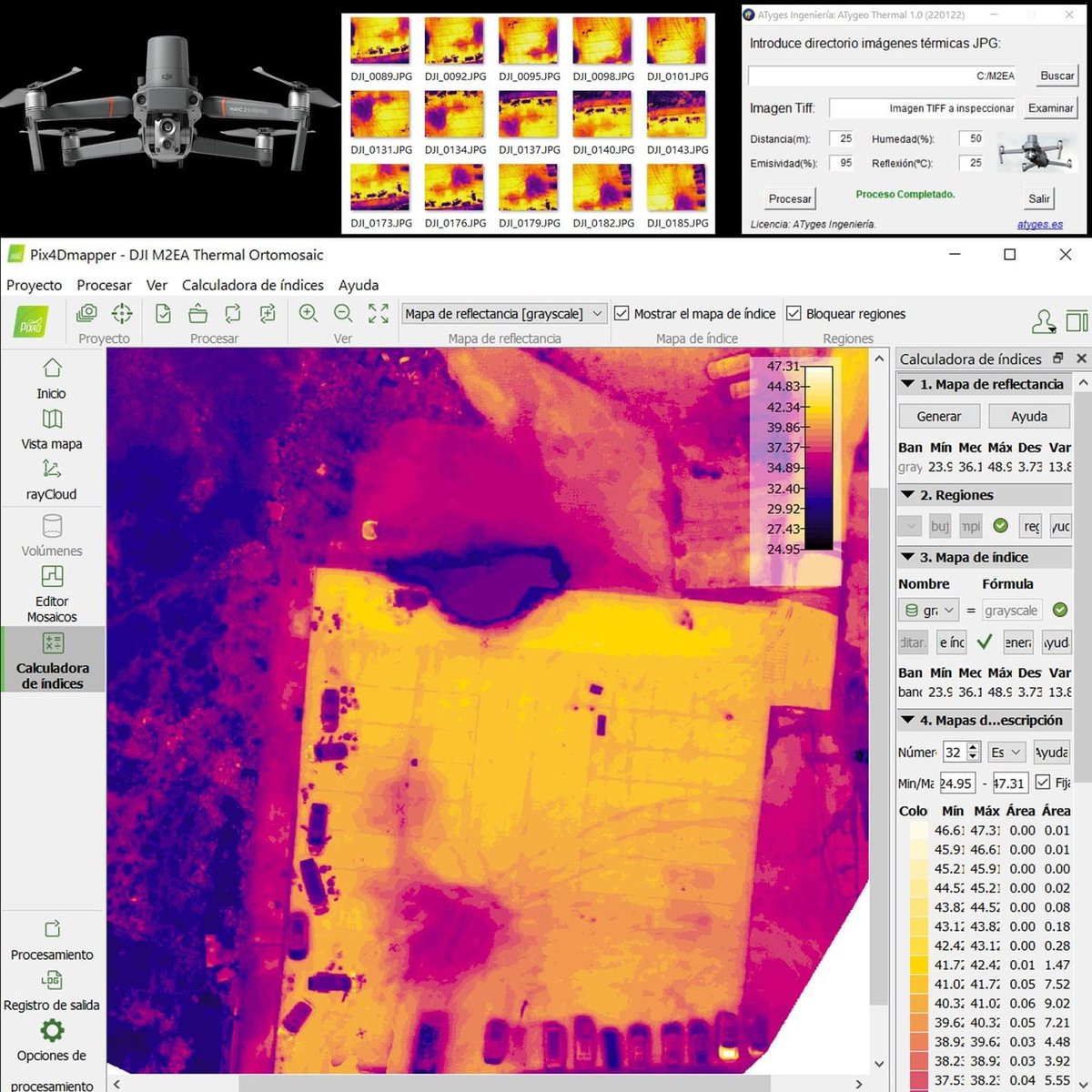Open the Vista mapa view
Viewport: 1092px width, 1092px height.
pyautogui.click(x=52, y=430)
